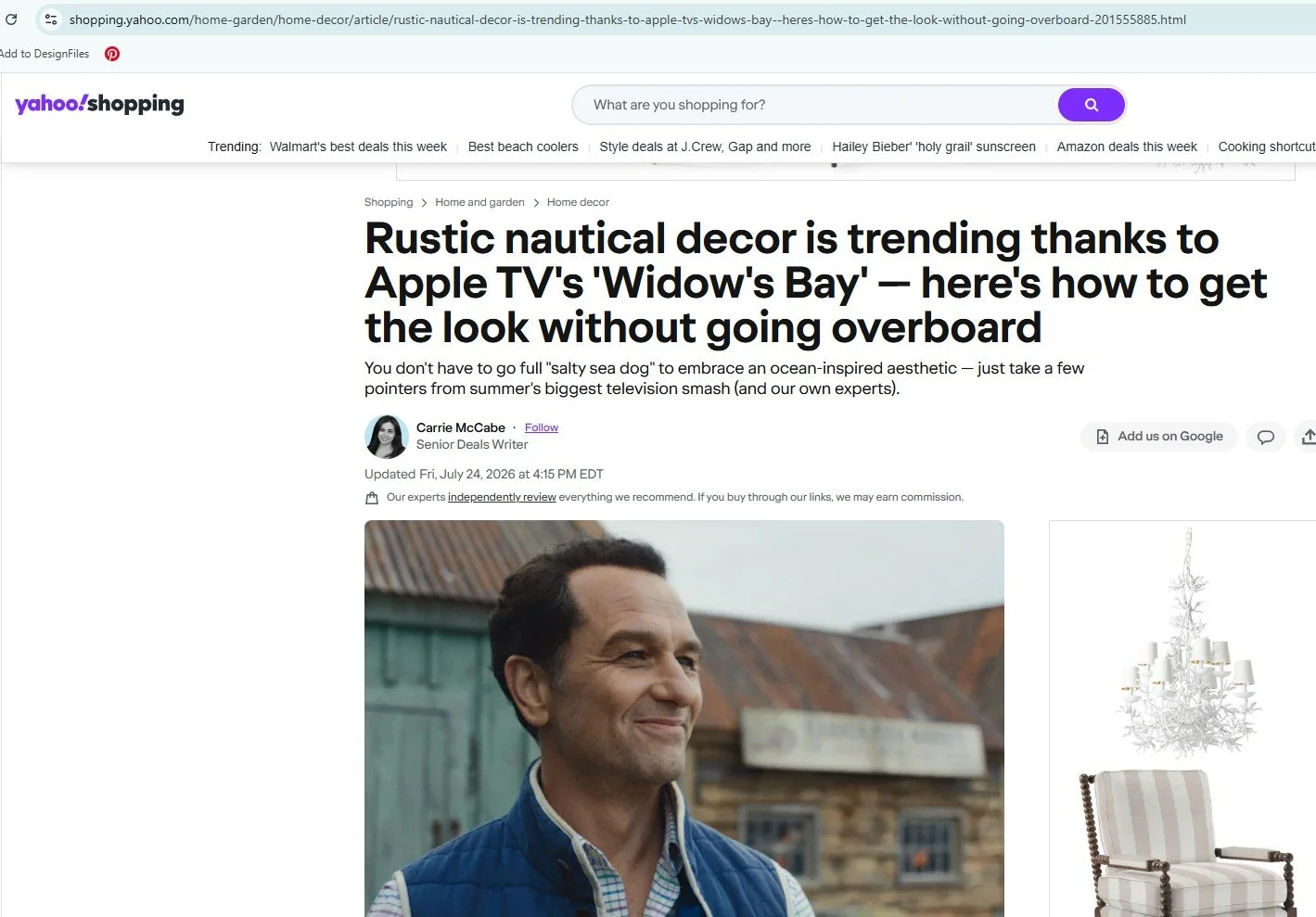
Task: Click the article hero image of the man
Action: point(684,719)
